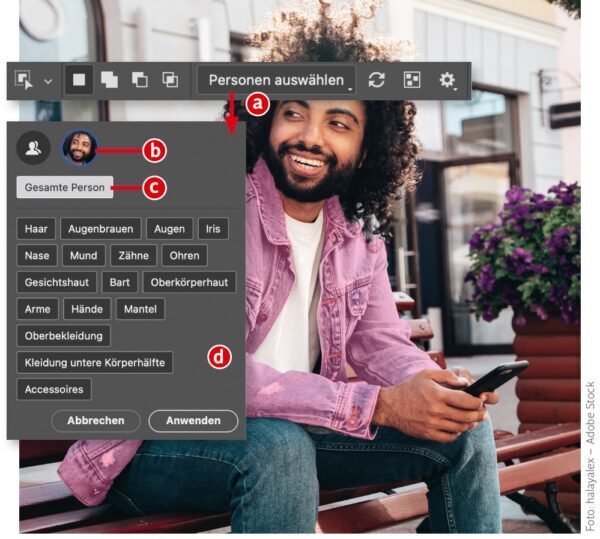Select the Oberkörperhaut tag
Screen dimensions: 600x539
tap(189, 282)
